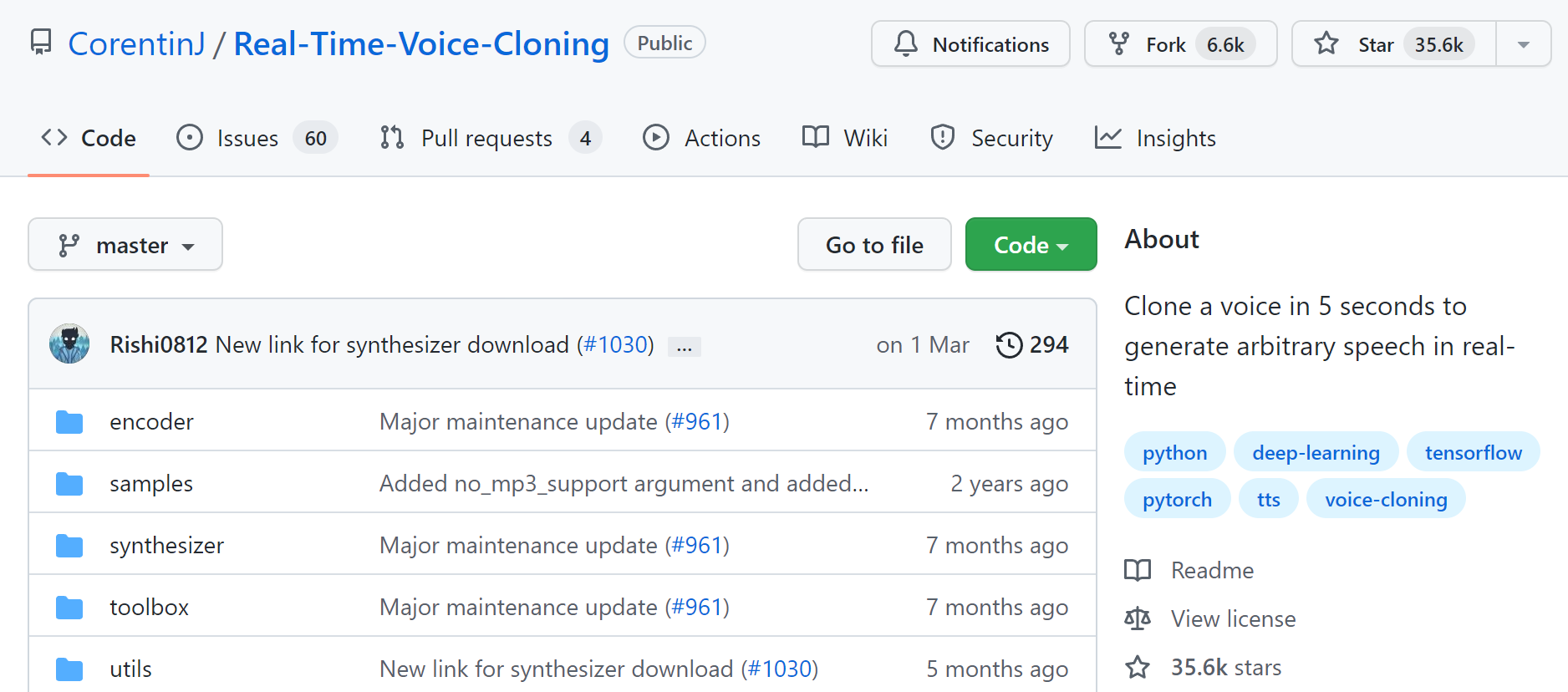Open the encoder folder
Image resolution: width=1568 pixels, height=692 pixels.
tap(151, 422)
